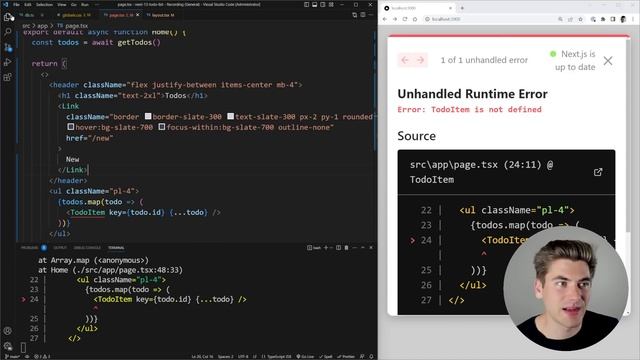
Task: Open the Manage gear menu
Action: click(x=8, y=346)
